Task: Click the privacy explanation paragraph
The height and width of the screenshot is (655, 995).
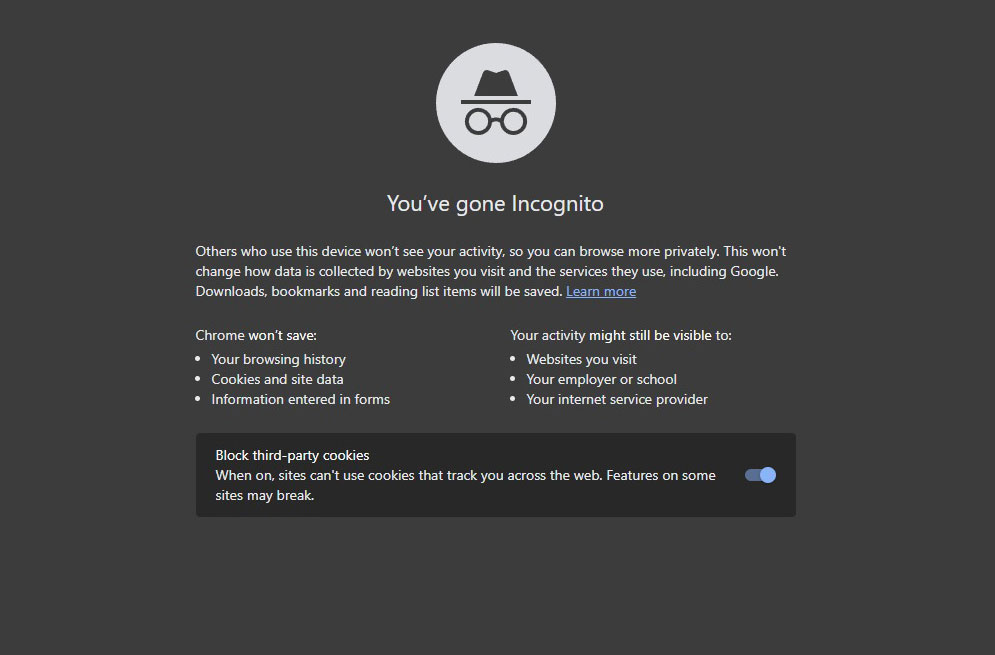Action: [491, 271]
